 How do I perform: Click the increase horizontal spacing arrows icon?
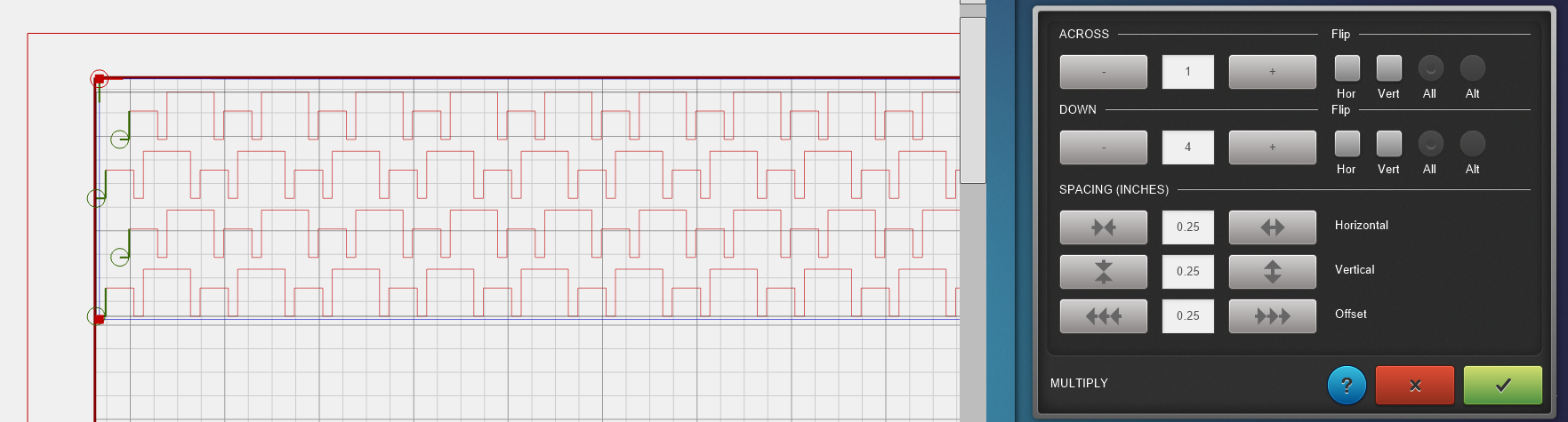[x=1272, y=227]
